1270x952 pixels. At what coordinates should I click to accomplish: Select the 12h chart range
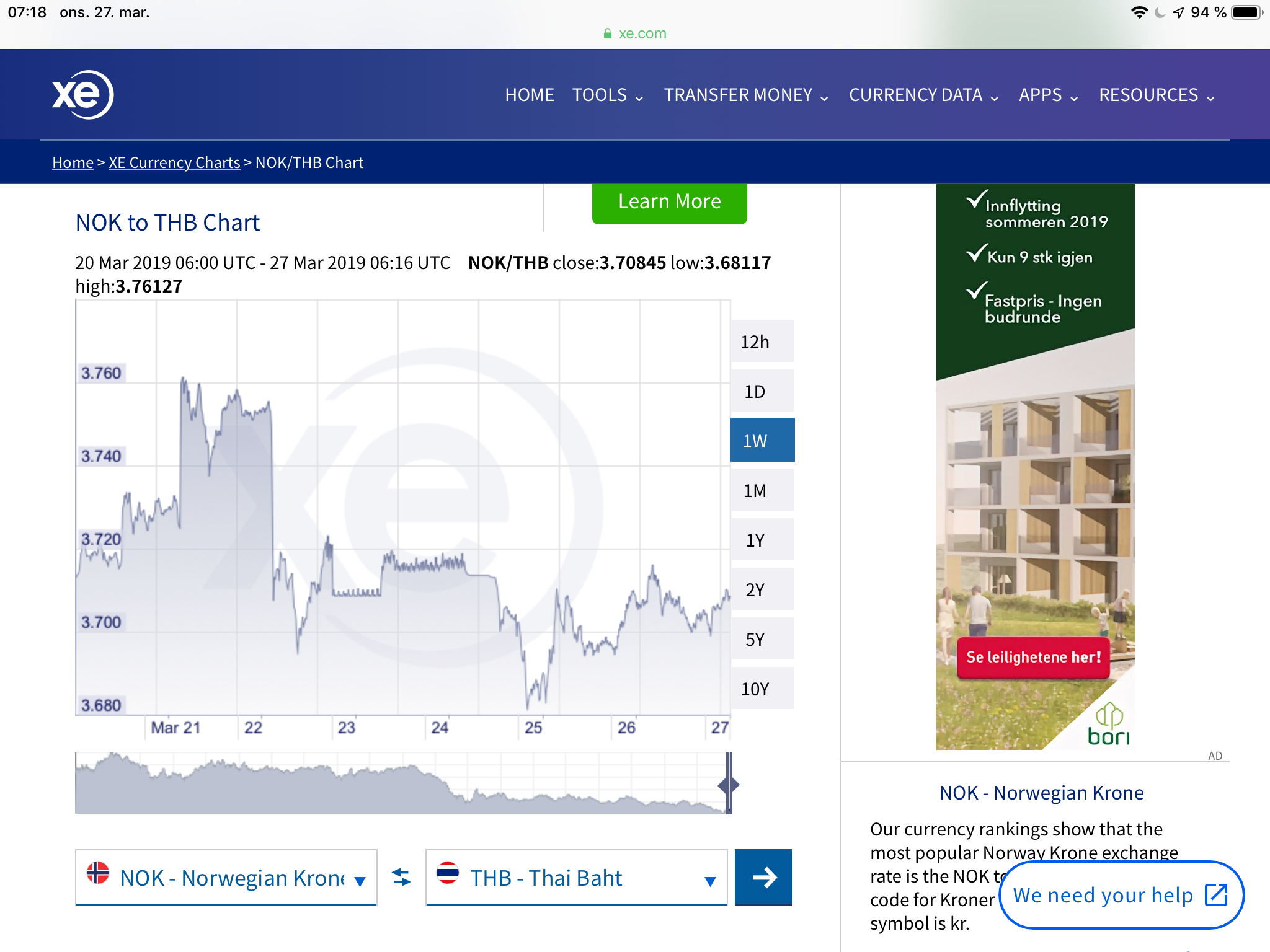(x=762, y=342)
